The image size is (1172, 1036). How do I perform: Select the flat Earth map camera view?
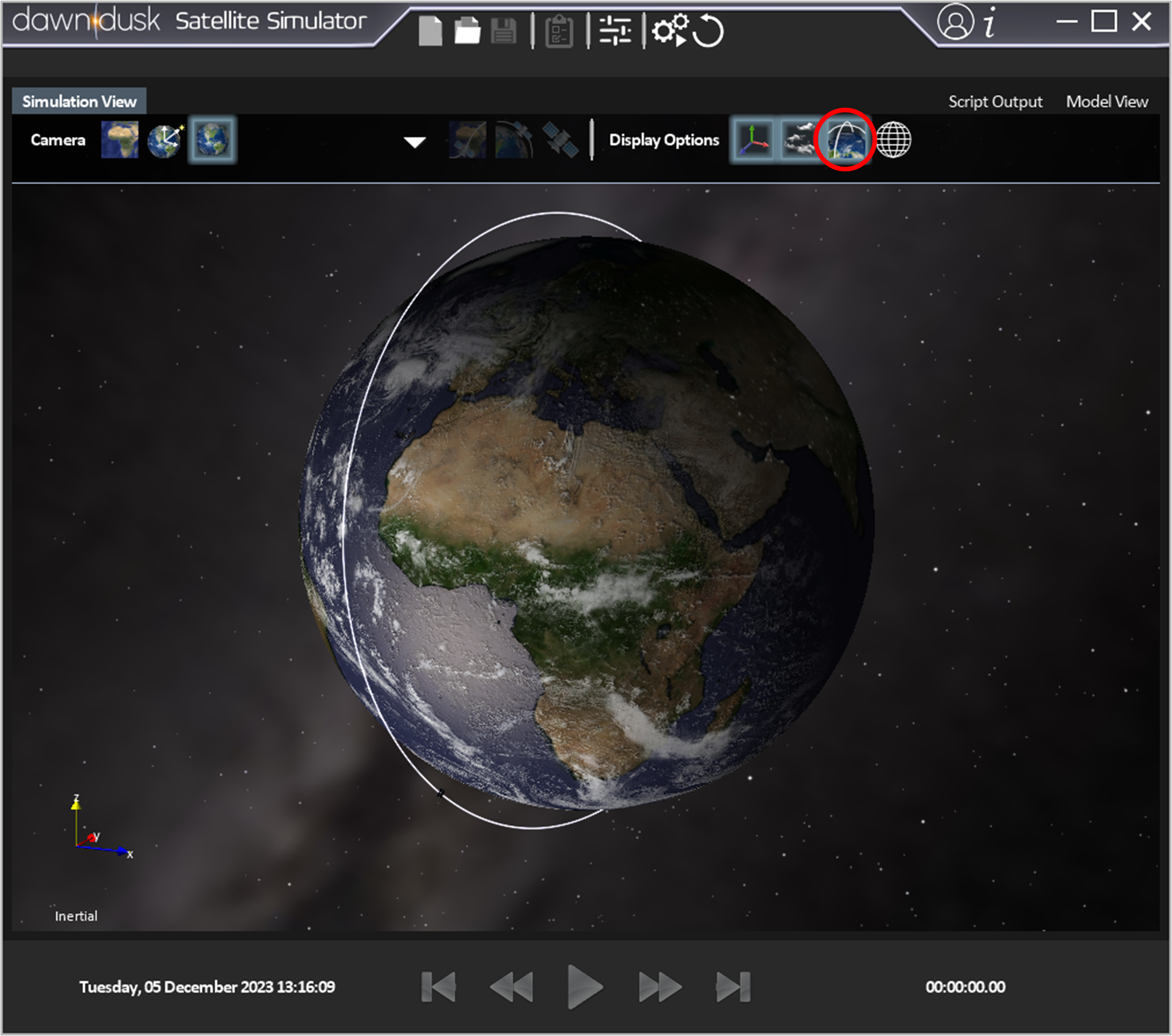(120, 140)
